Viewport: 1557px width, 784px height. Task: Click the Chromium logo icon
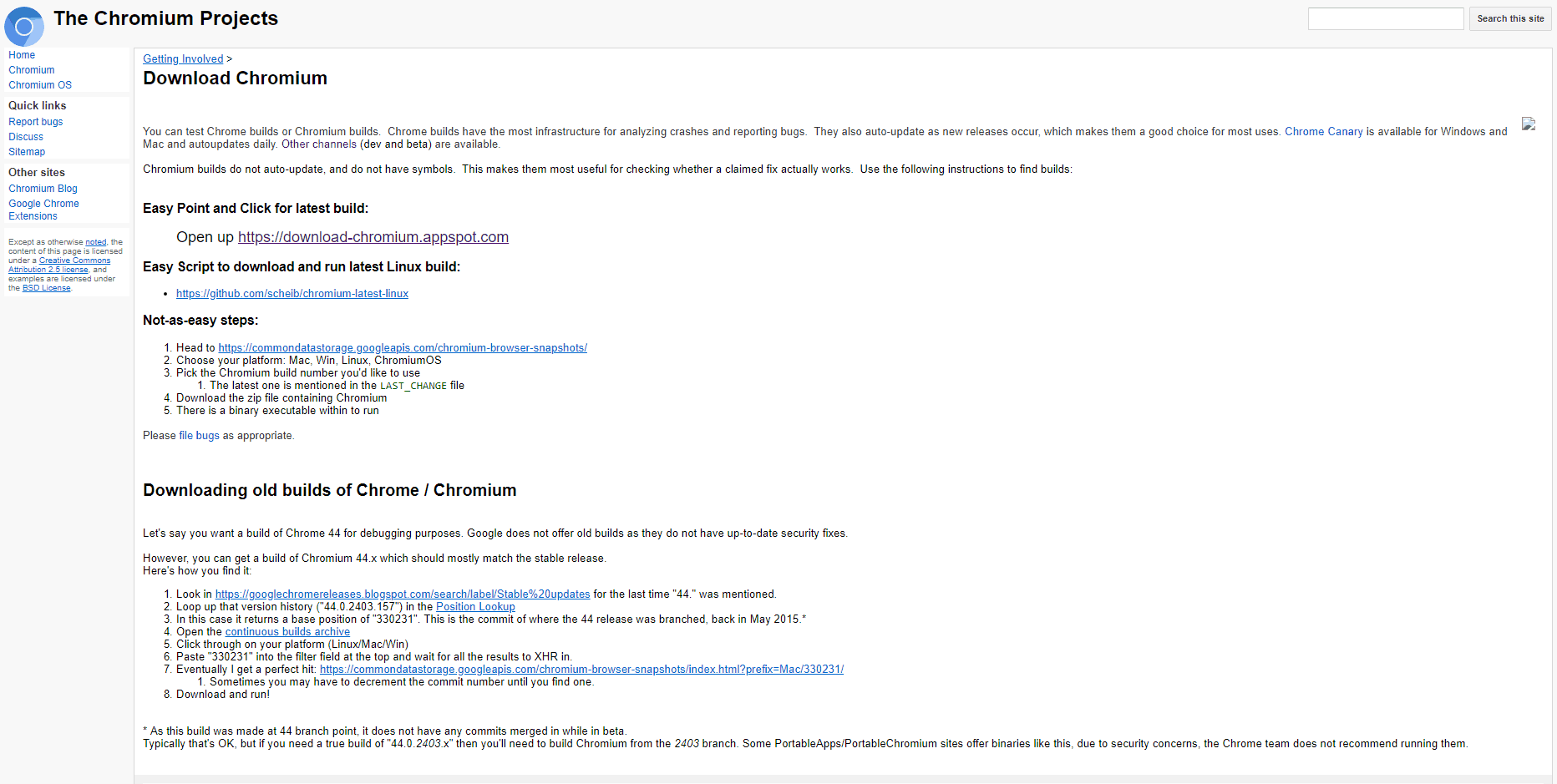pos(24,26)
